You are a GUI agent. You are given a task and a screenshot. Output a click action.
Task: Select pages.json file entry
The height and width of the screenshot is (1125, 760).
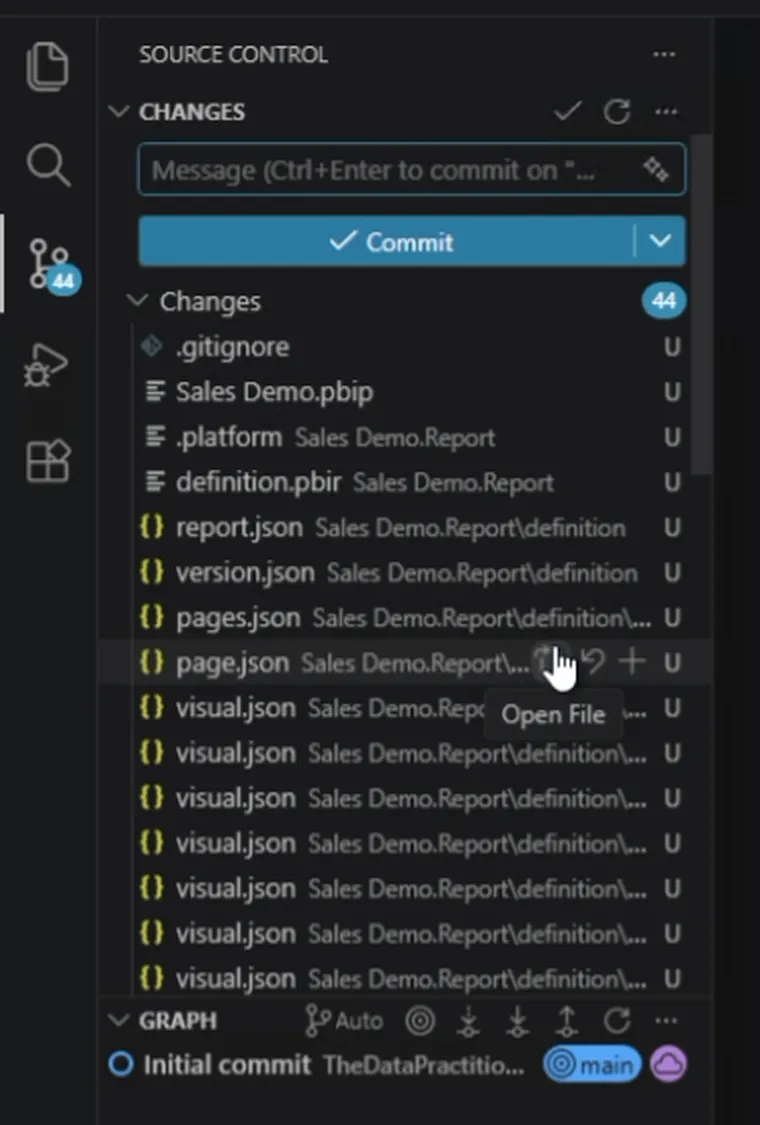(x=406, y=618)
